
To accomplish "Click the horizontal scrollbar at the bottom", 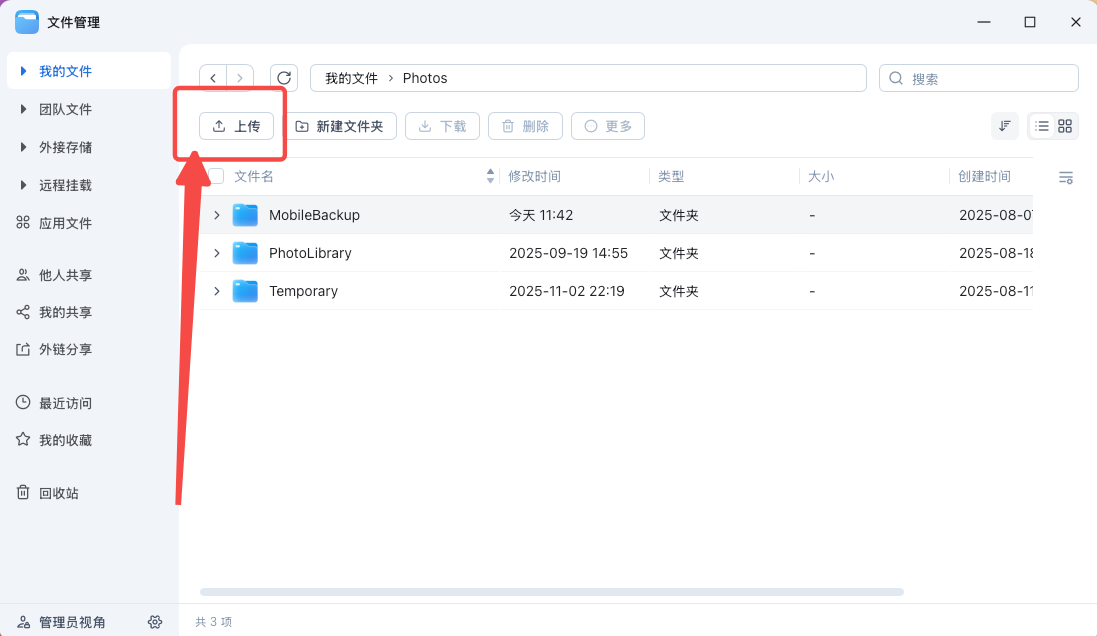I will point(552,592).
